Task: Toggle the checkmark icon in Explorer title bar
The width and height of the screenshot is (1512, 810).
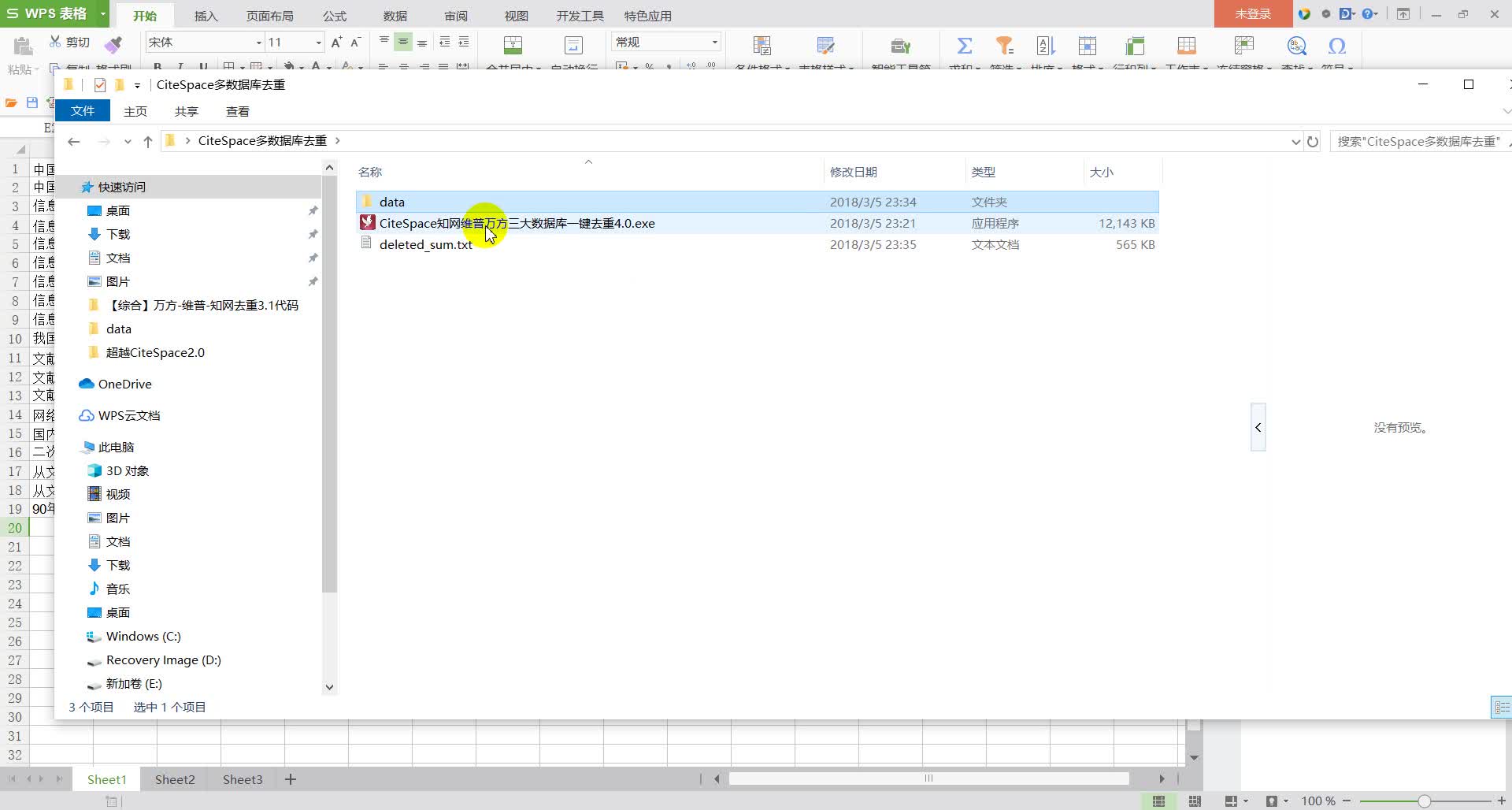Action: coord(99,84)
